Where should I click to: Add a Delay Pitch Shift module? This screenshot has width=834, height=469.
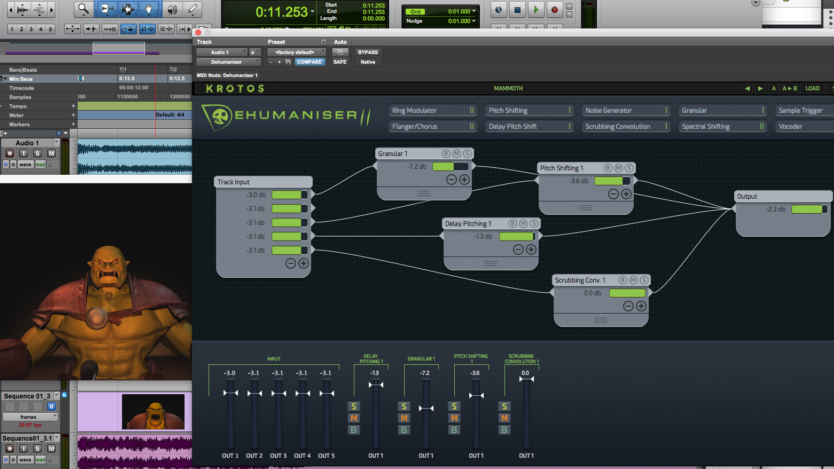pos(529,127)
